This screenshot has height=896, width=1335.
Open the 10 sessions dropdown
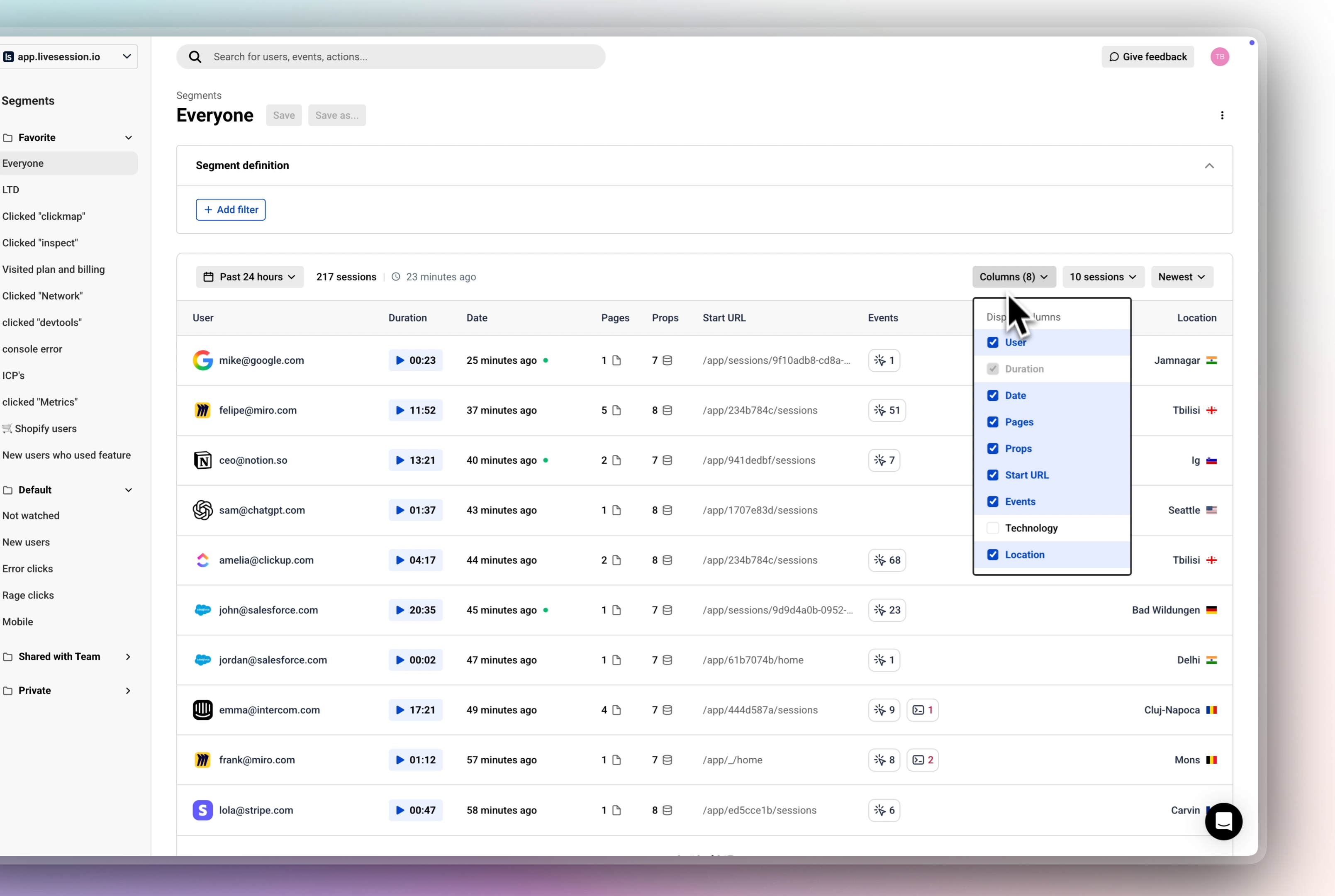pos(1102,277)
